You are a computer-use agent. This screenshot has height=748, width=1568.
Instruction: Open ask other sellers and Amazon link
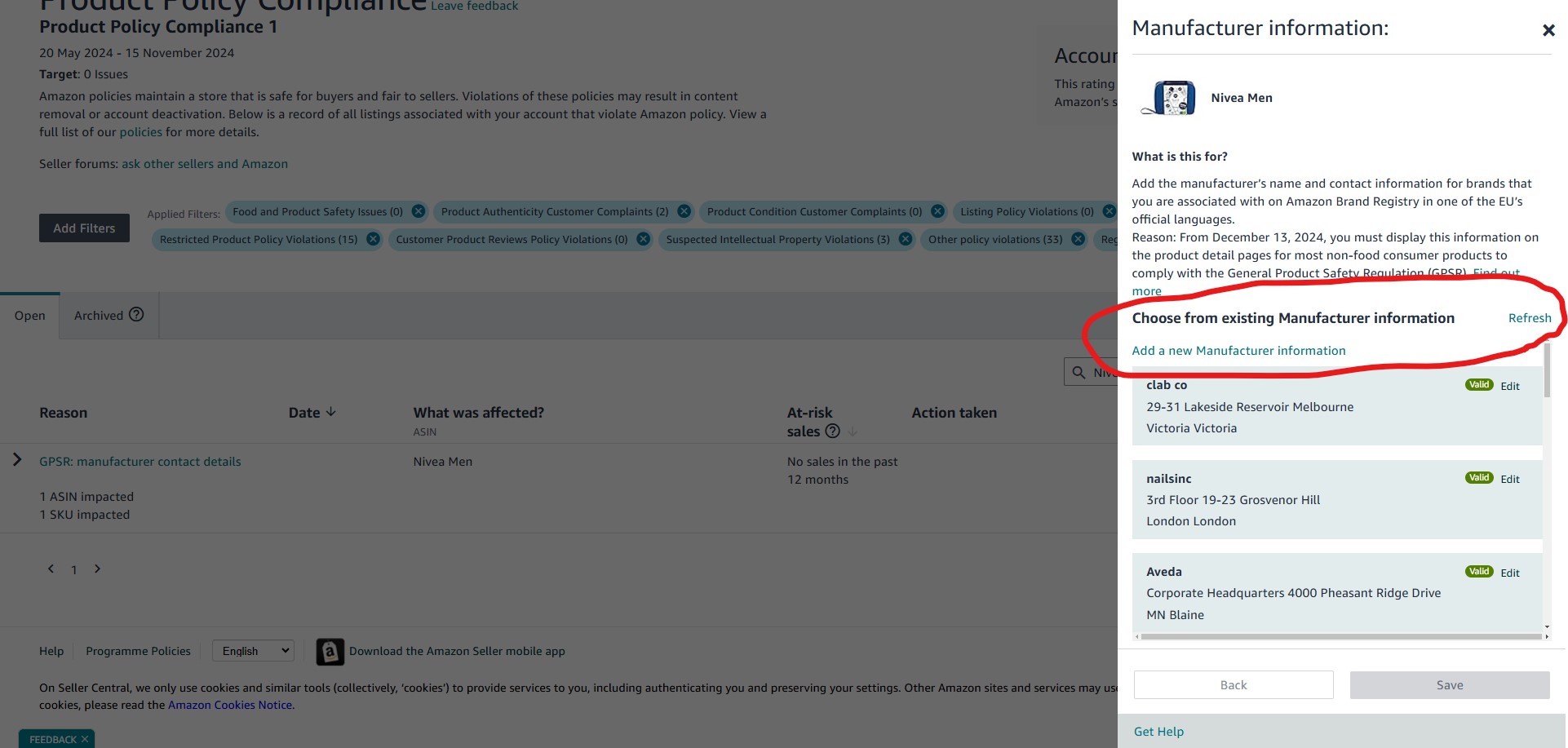[205, 164]
